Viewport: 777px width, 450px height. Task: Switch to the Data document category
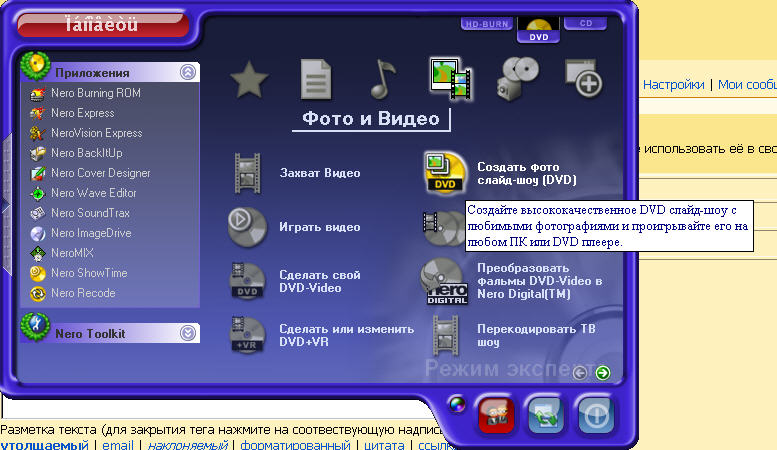click(x=316, y=80)
